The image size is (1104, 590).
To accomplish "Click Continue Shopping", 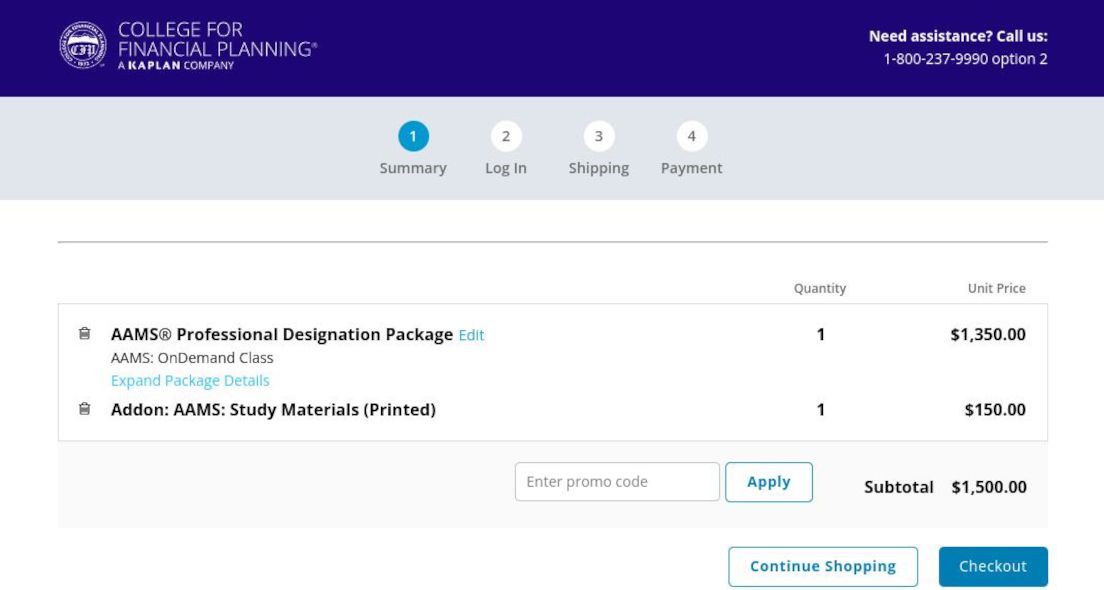I will [x=823, y=566].
